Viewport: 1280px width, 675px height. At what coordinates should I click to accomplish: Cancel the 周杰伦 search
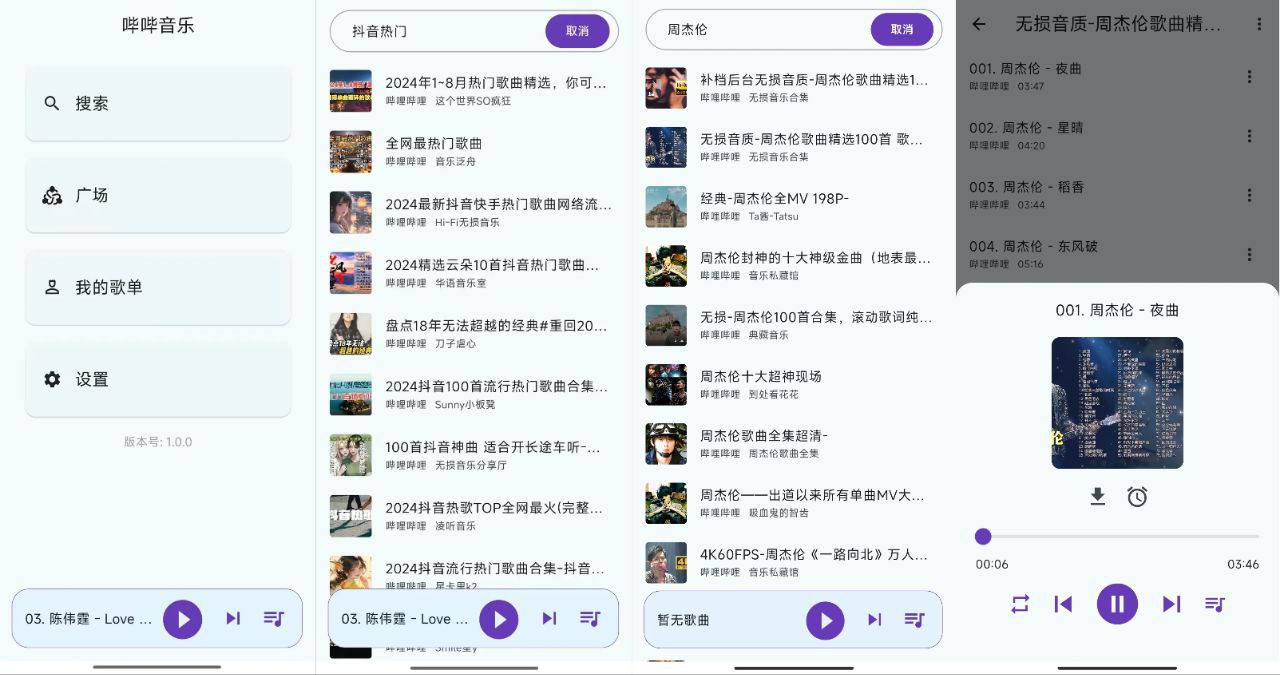tap(902, 30)
